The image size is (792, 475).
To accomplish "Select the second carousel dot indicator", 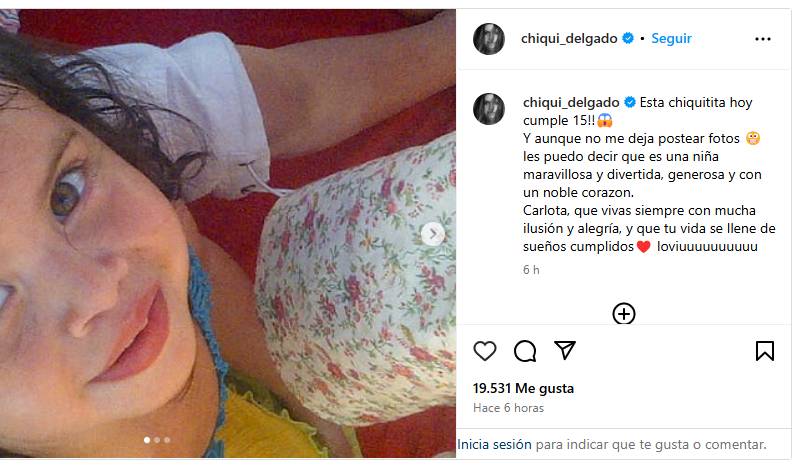I will [157, 440].
